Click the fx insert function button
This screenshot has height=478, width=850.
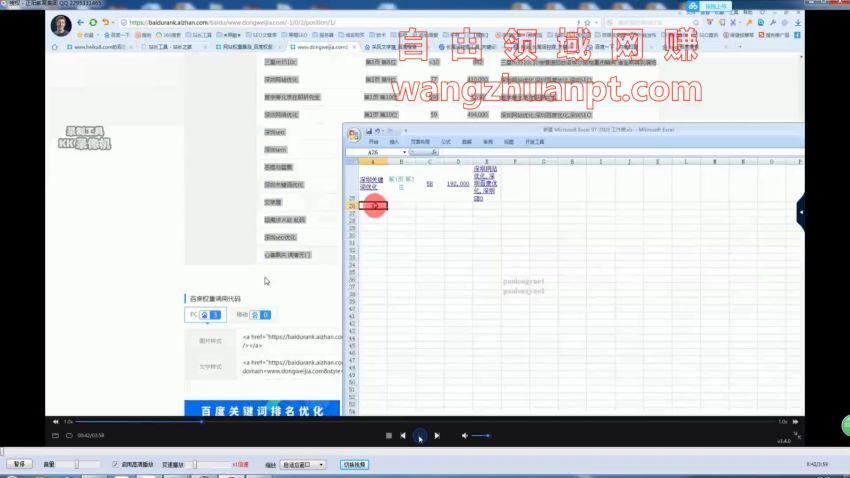434,152
